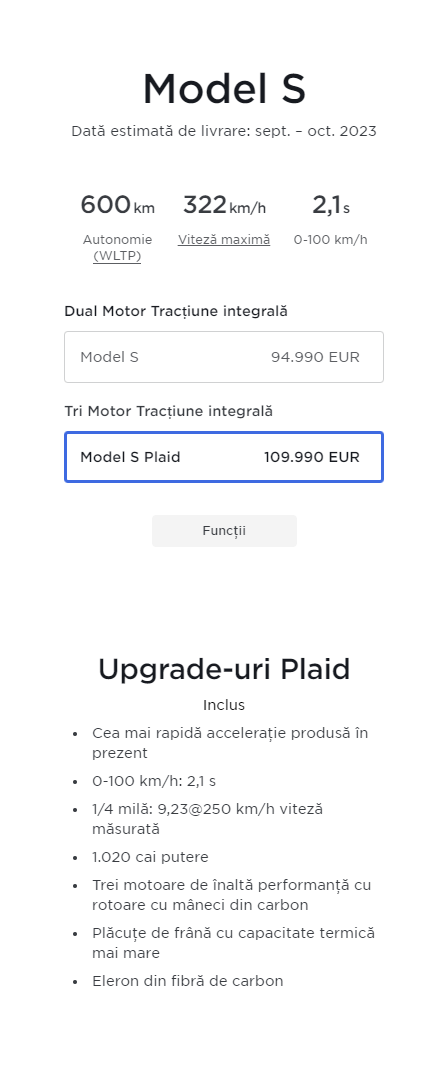Click the Dual Motor Tracțiune integrală label
Image resolution: width=432 pixels, height=1071 pixels.
click(x=176, y=311)
